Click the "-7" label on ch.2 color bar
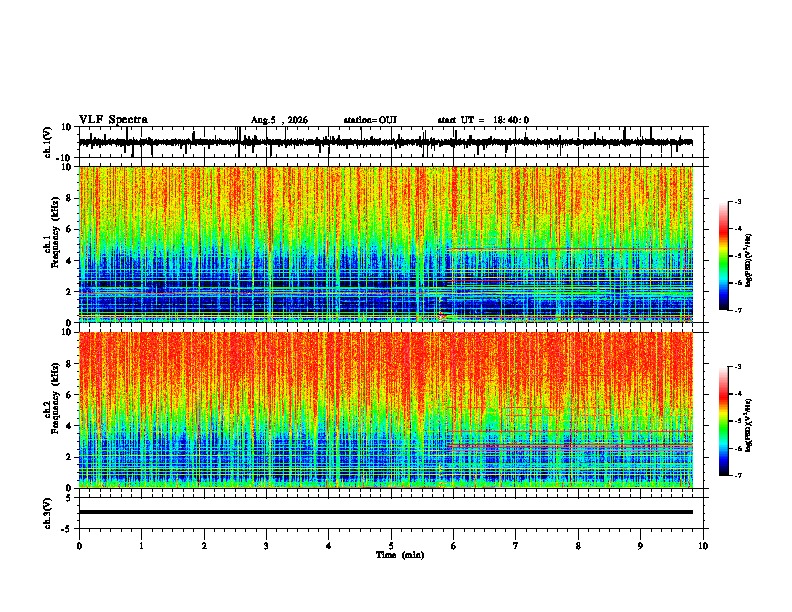 [737, 475]
